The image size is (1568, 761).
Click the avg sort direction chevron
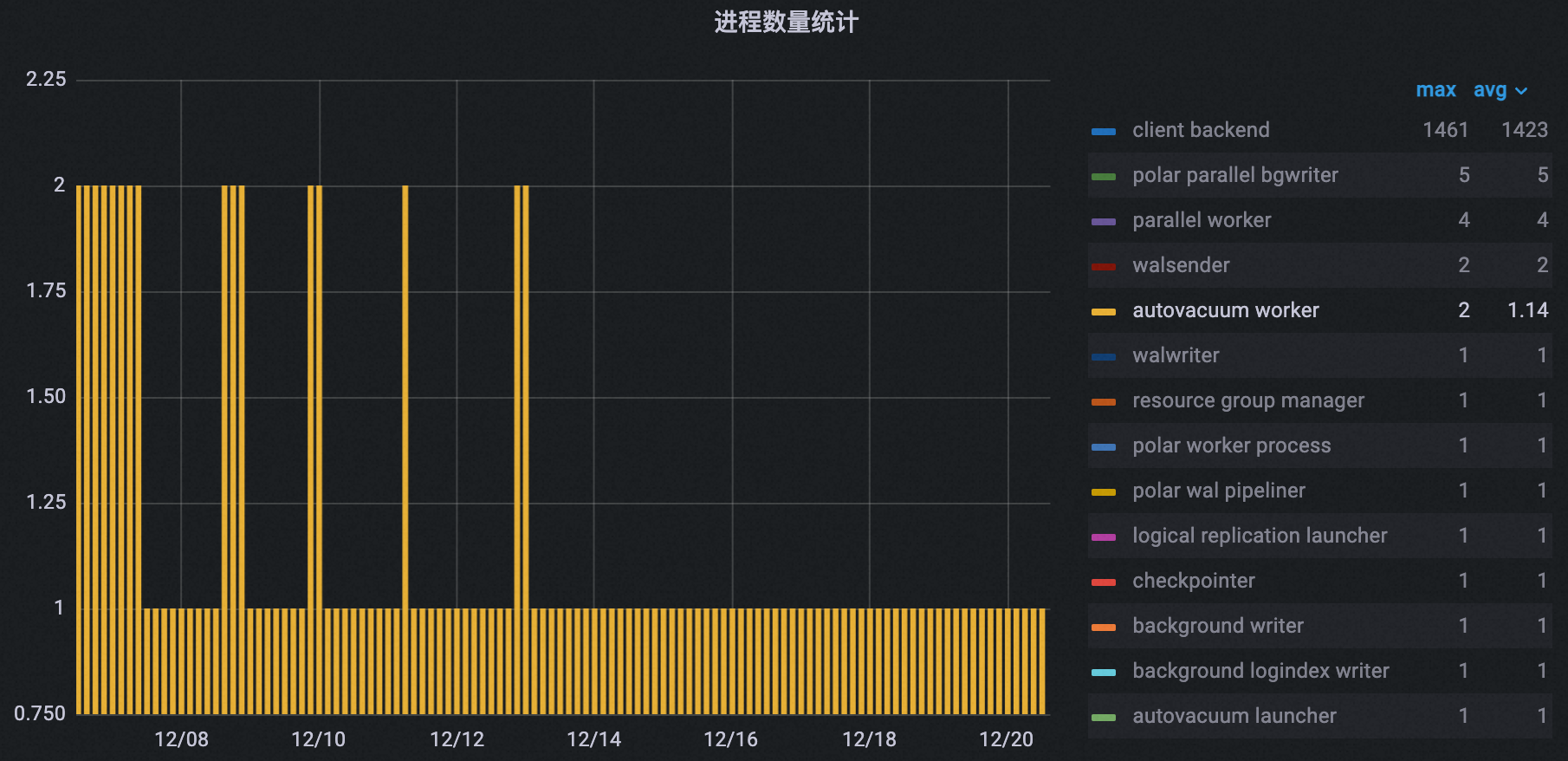[x=1521, y=91]
